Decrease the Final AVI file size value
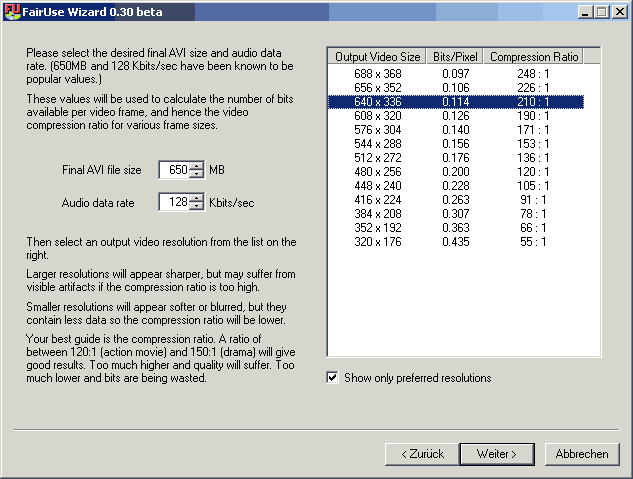 (x=196, y=174)
